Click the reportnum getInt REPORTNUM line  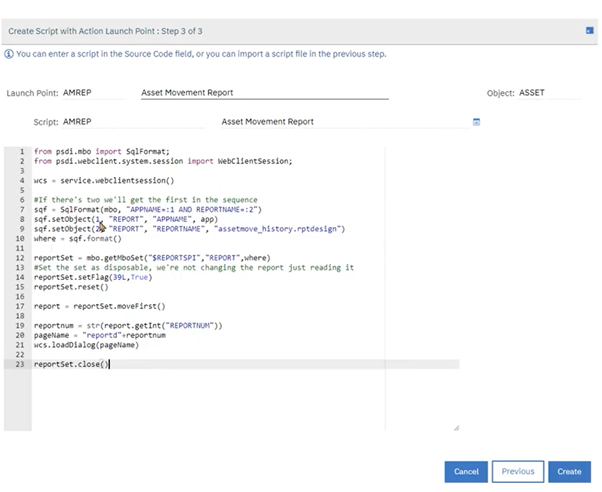pos(128,325)
